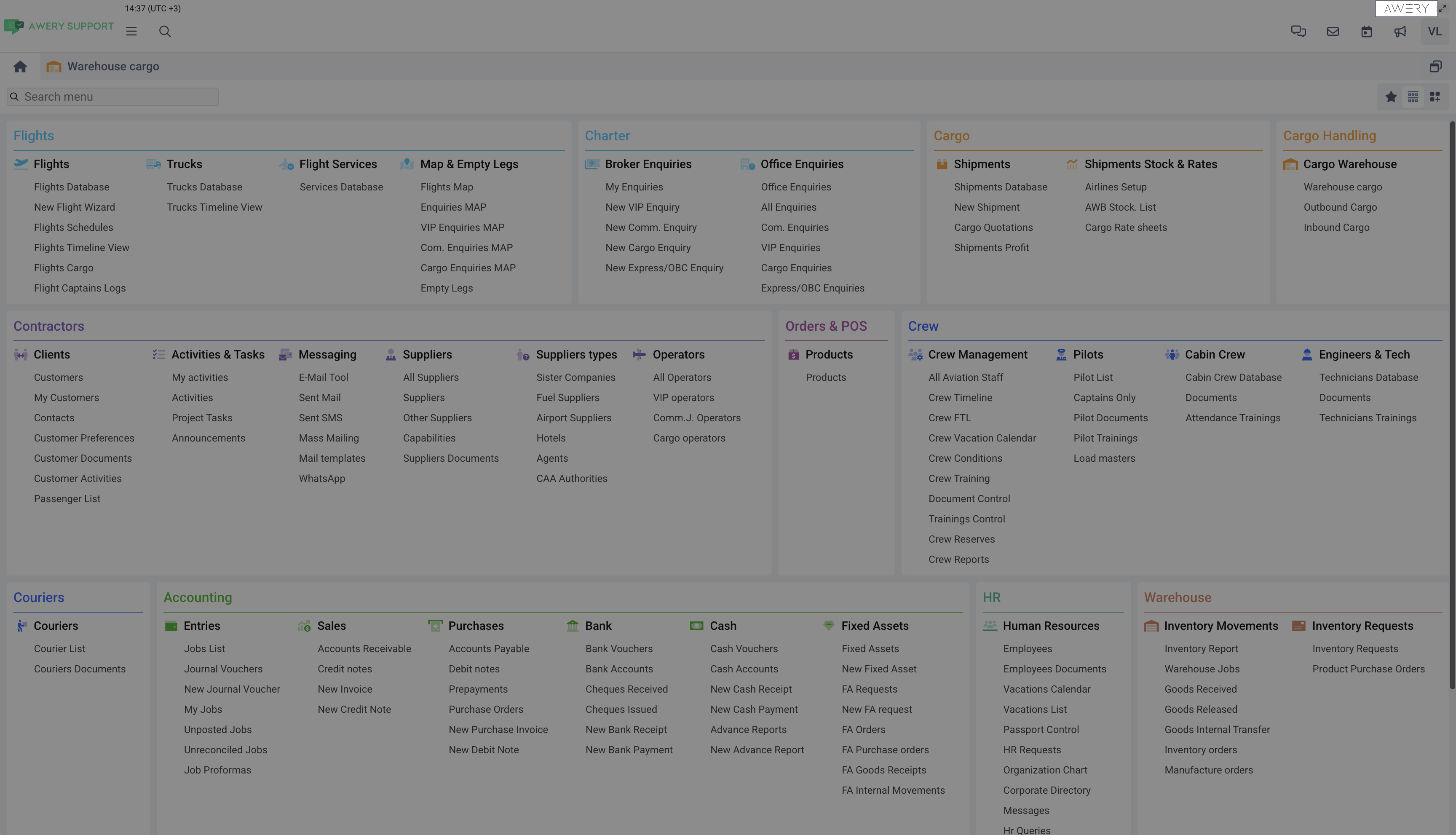Image resolution: width=1456 pixels, height=835 pixels.
Task: Click the hamburger menu icon
Action: point(131,32)
